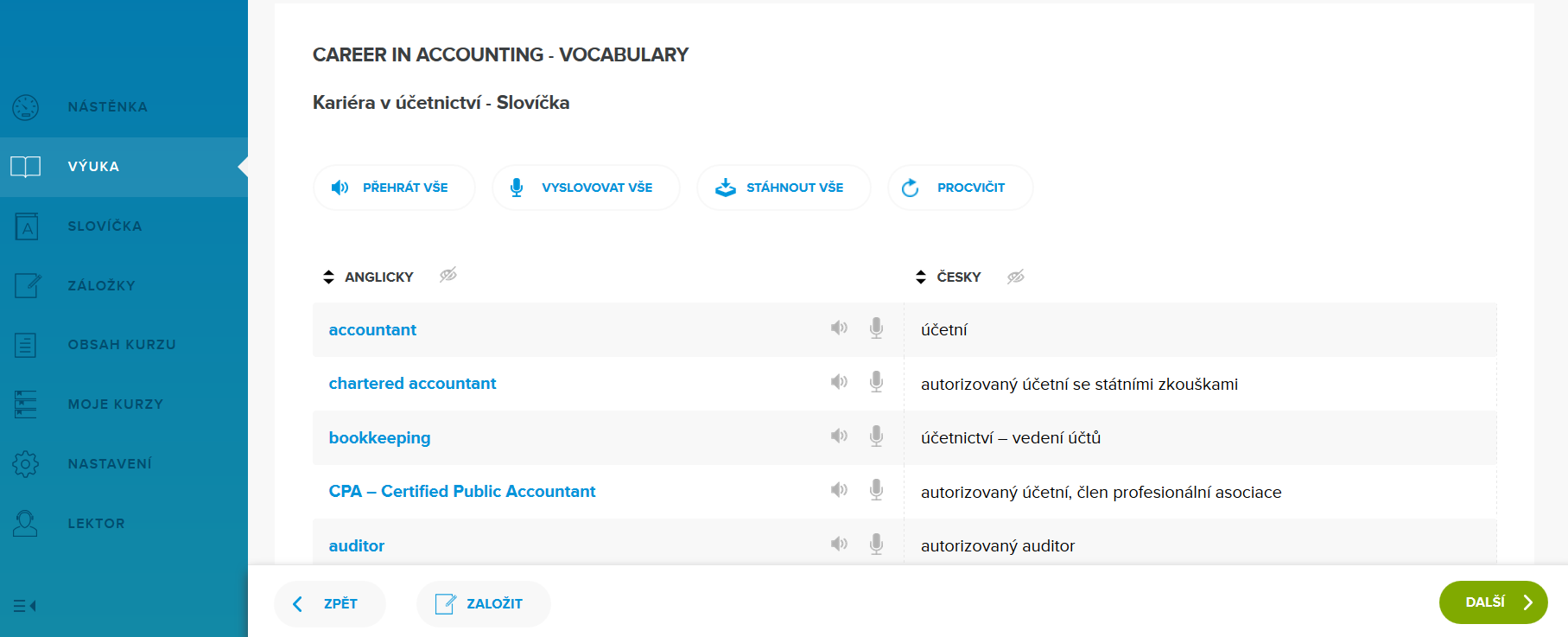Open Nástěnka dashboard icon in sidebar

pos(26,107)
